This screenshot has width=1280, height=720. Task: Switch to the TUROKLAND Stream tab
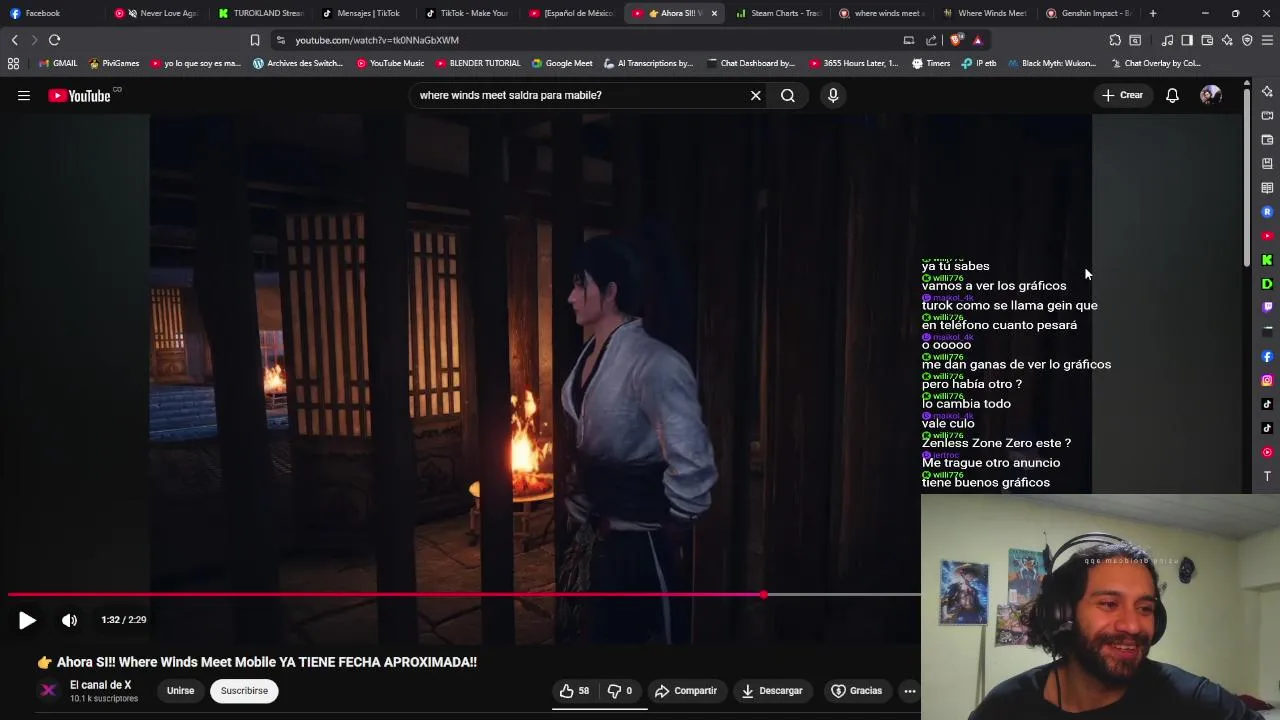coord(260,13)
